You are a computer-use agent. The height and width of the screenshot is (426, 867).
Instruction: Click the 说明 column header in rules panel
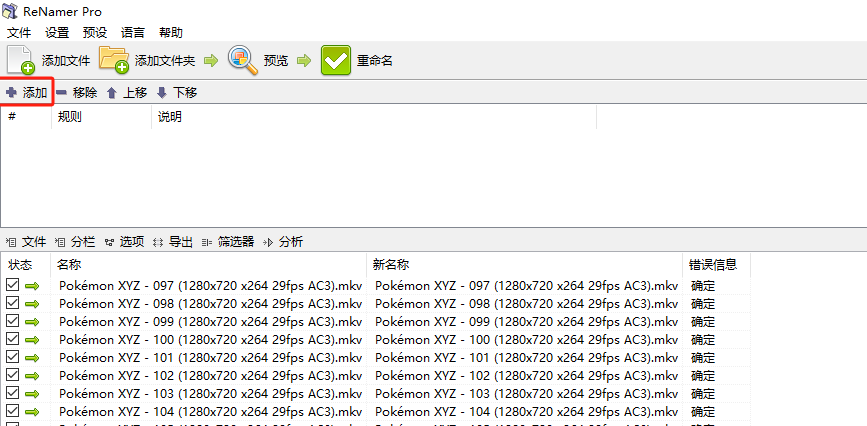click(x=374, y=117)
